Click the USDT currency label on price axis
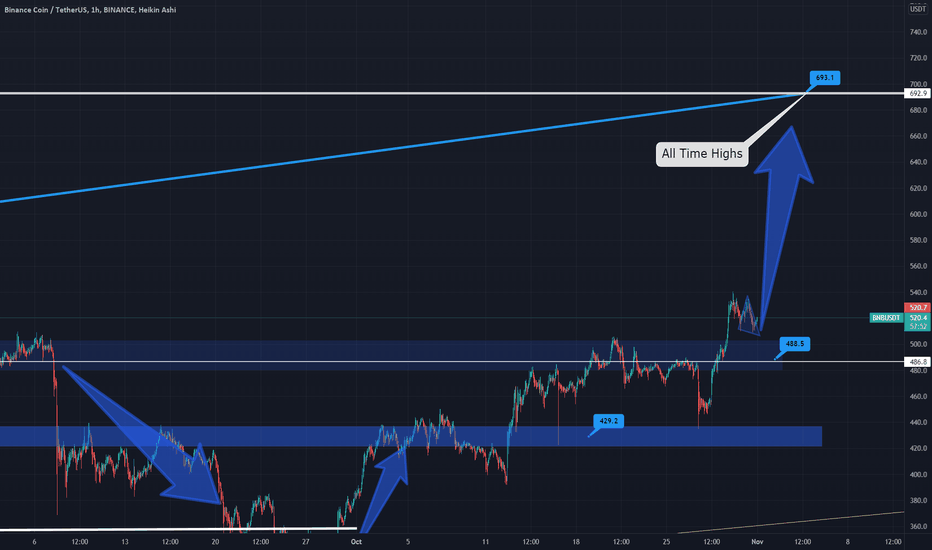The height and width of the screenshot is (550, 932). 918,9
